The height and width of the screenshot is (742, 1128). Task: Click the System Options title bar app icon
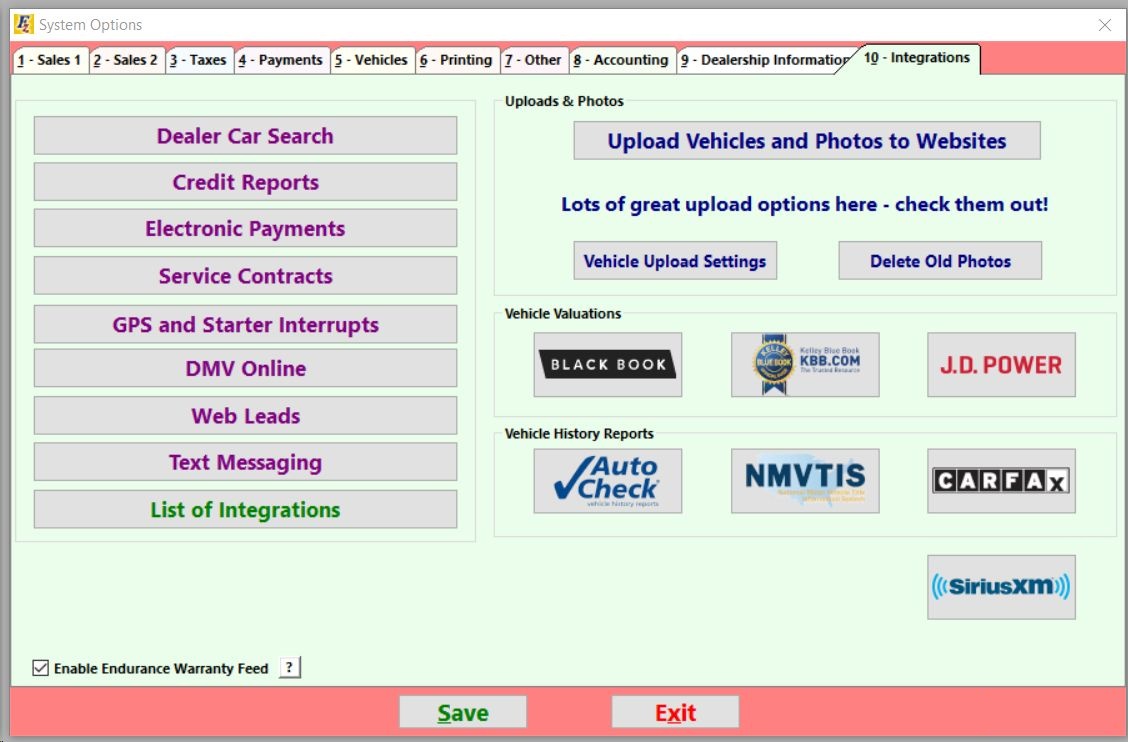[x=23, y=24]
